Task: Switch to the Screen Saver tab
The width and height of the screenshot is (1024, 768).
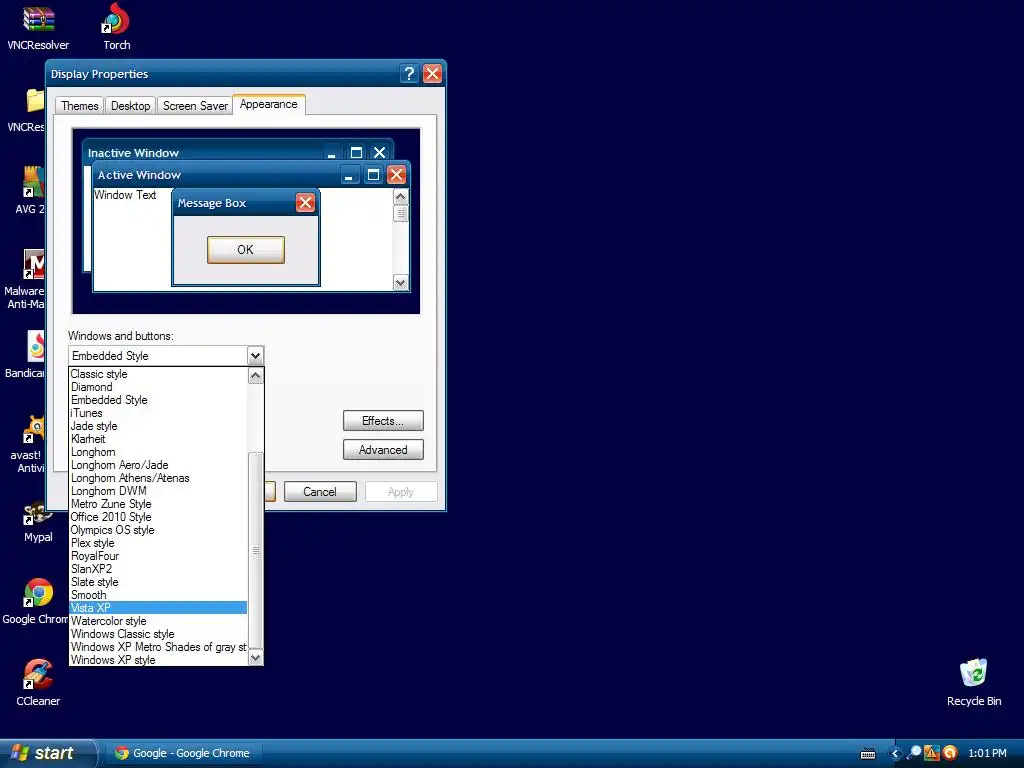Action: click(195, 106)
